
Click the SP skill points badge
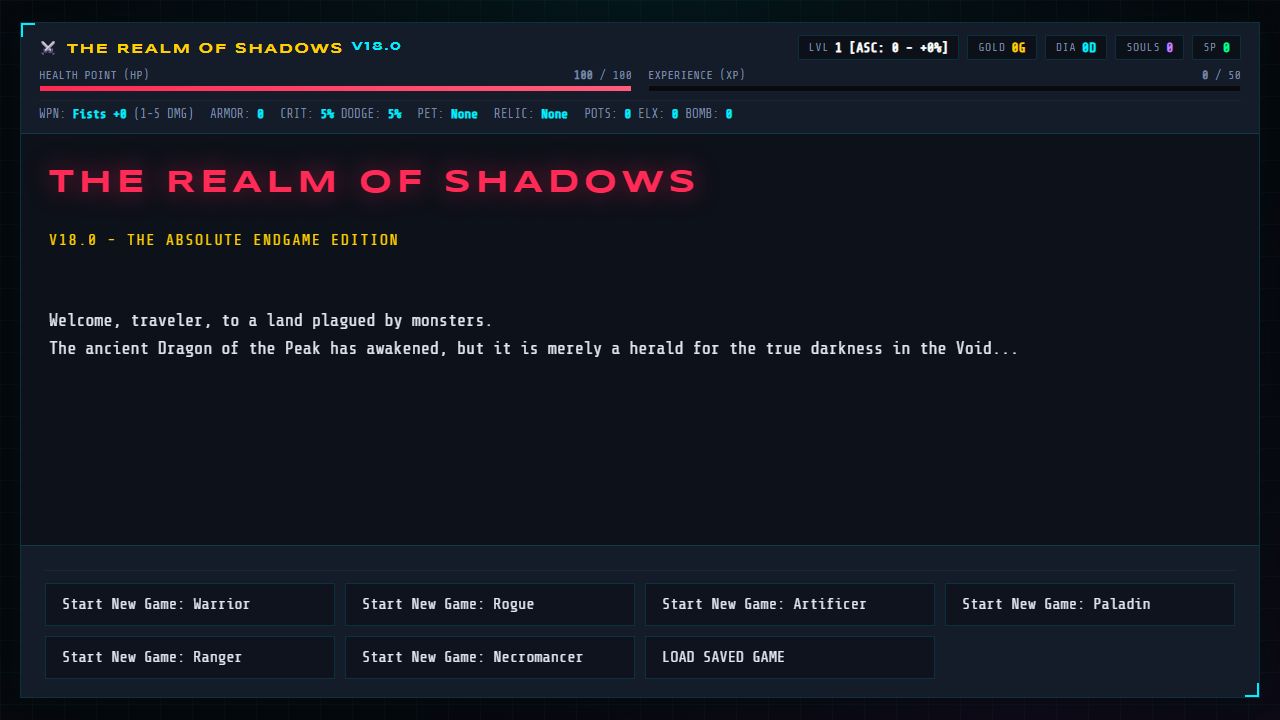point(1217,47)
